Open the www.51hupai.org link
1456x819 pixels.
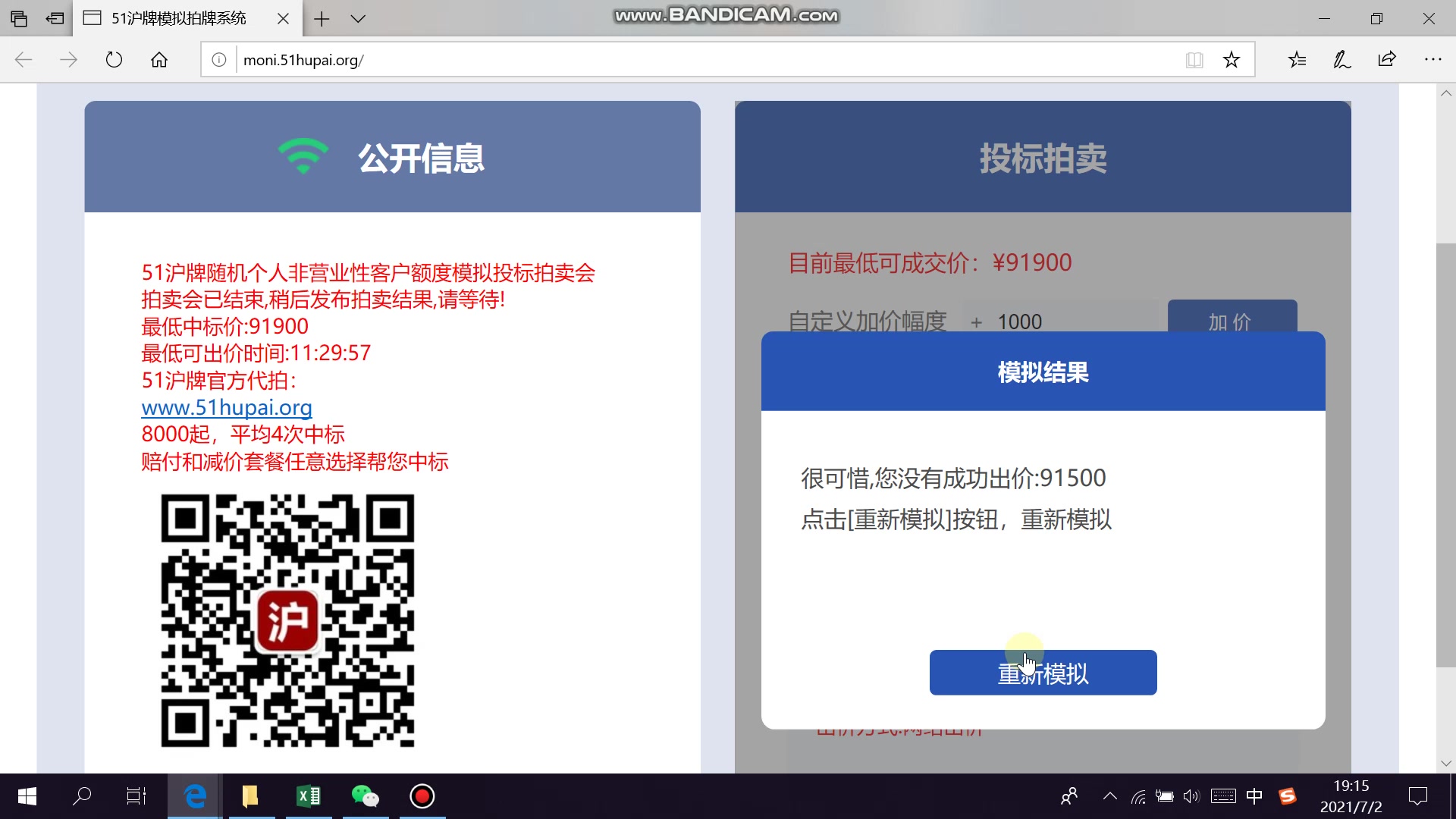227,408
